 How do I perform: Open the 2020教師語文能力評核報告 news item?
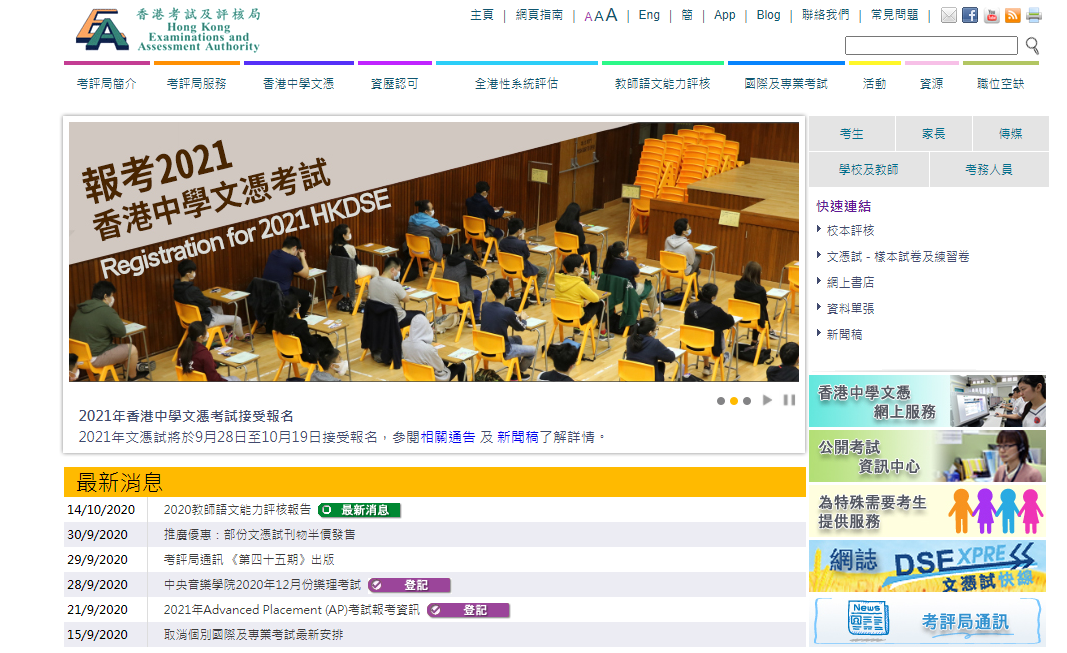237,510
